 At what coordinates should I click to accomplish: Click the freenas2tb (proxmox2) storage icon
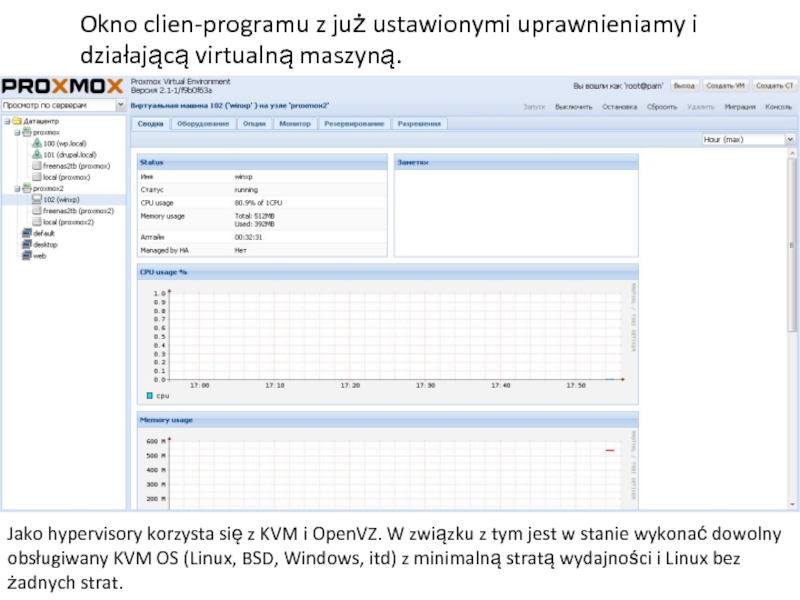(37, 211)
